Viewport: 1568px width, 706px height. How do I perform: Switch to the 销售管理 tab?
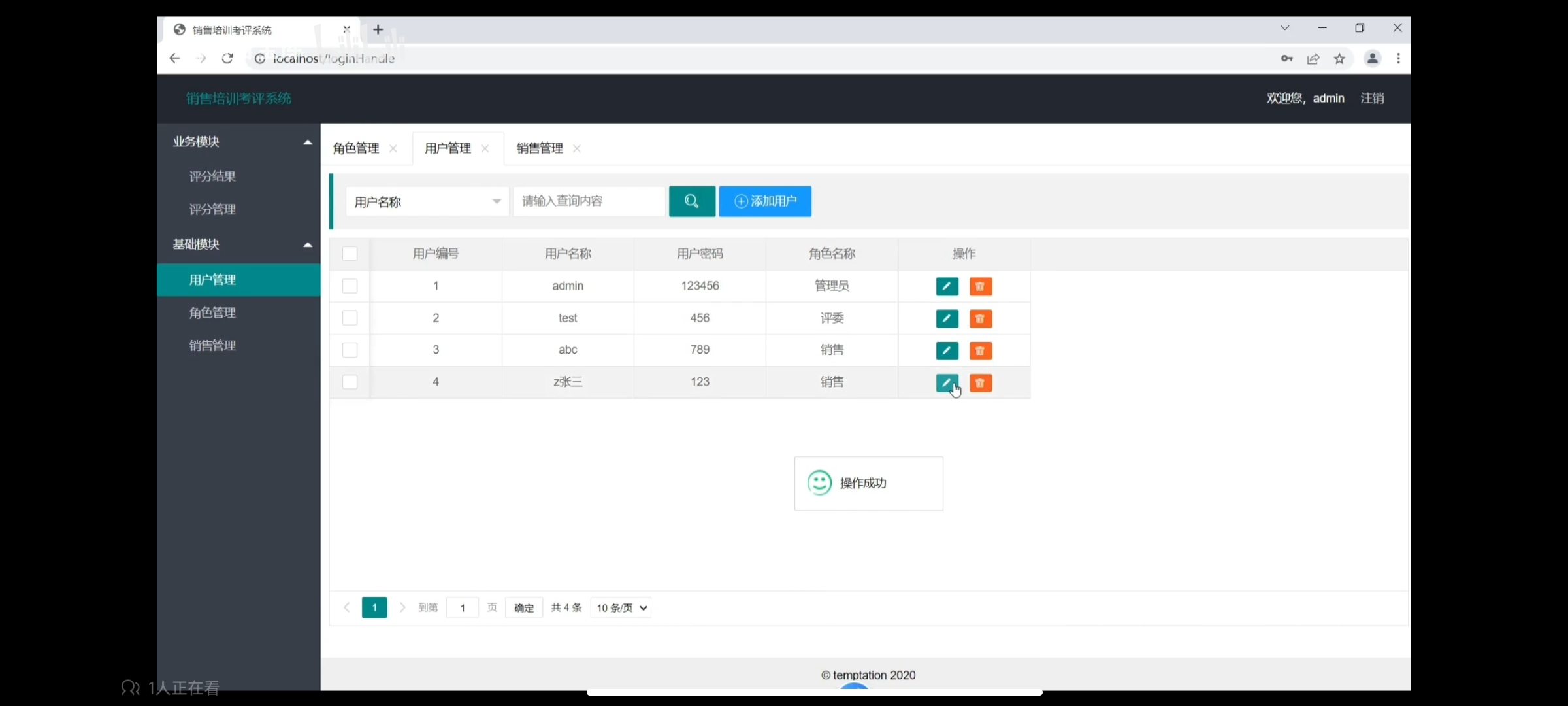tap(540, 149)
